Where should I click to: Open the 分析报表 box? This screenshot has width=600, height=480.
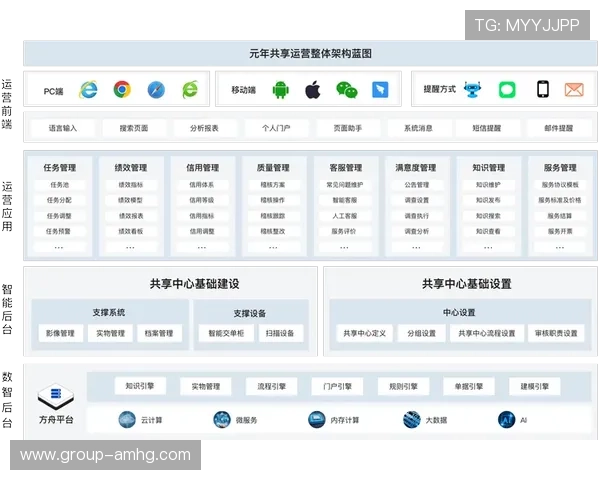[x=204, y=128]
